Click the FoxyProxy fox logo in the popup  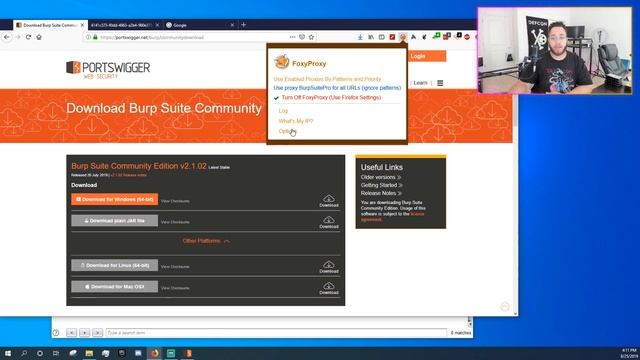(282, 62)
